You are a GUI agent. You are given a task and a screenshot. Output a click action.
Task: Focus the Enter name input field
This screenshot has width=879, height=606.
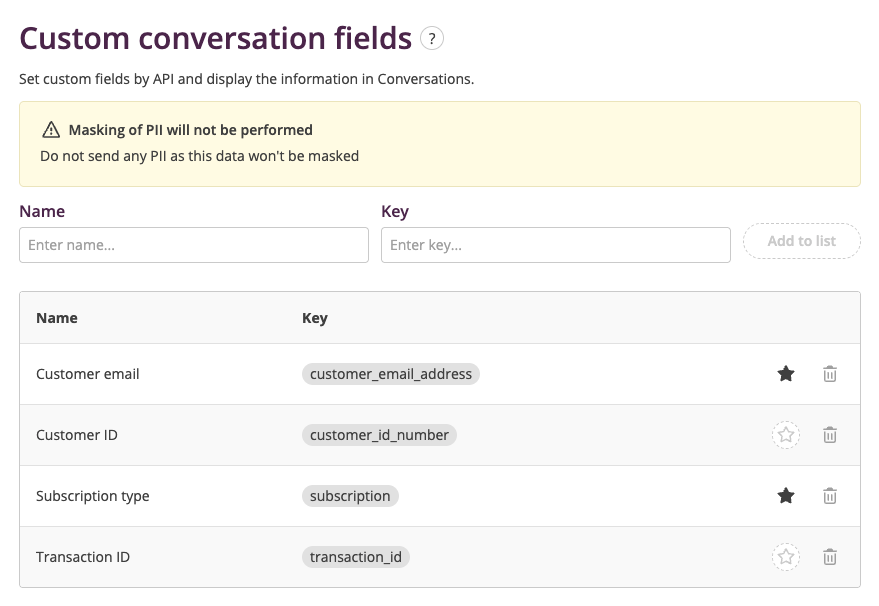tap(194, 245)
